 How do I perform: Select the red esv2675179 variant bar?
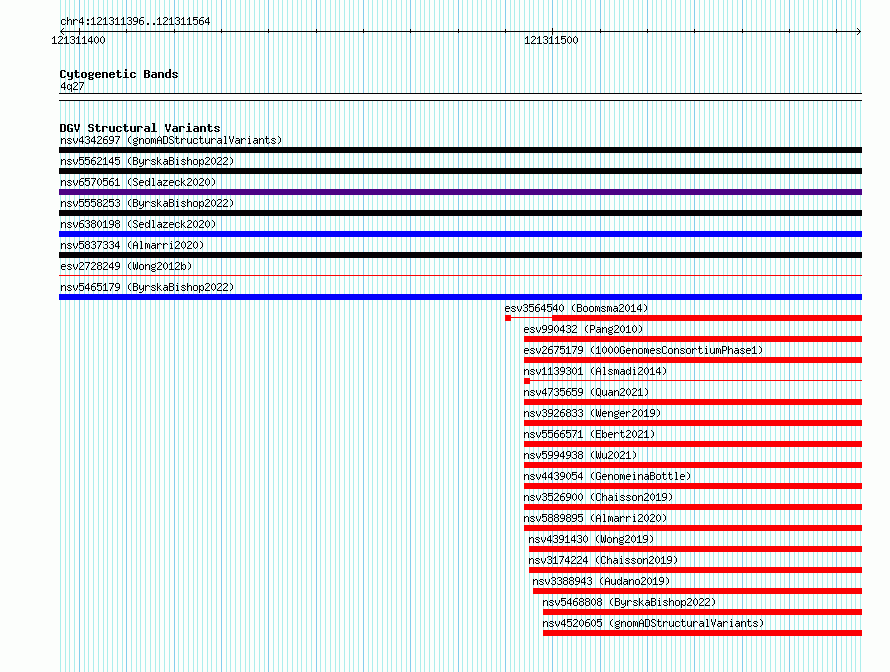click(693, 360)
